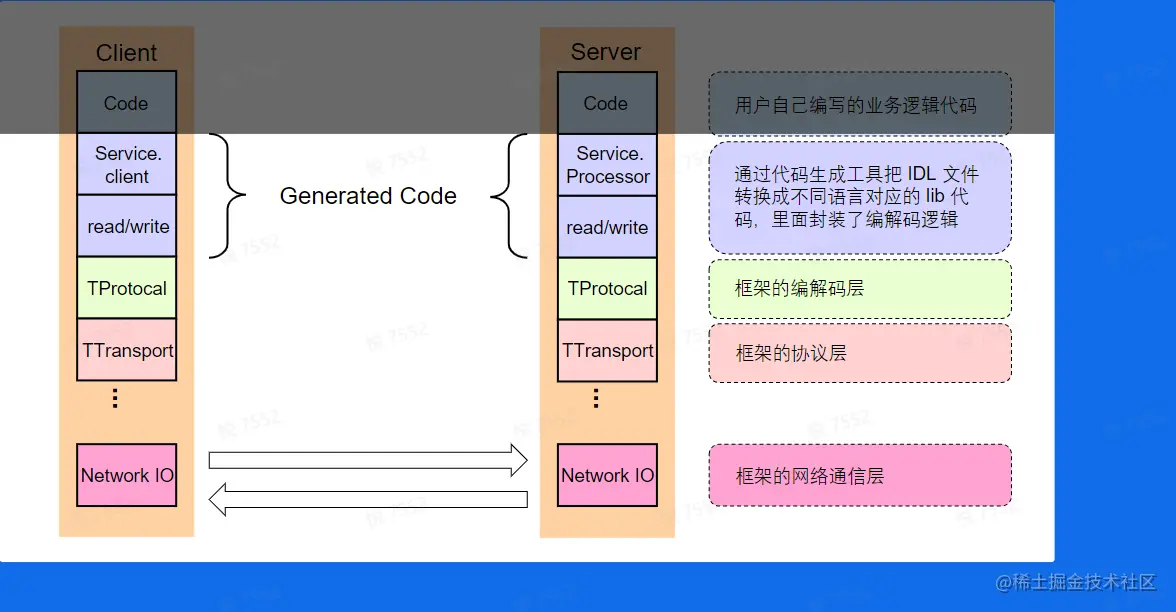The height and width of the screenshot is (612, 1176).
Task: Select the Client Code box
Action: [126, 103]
